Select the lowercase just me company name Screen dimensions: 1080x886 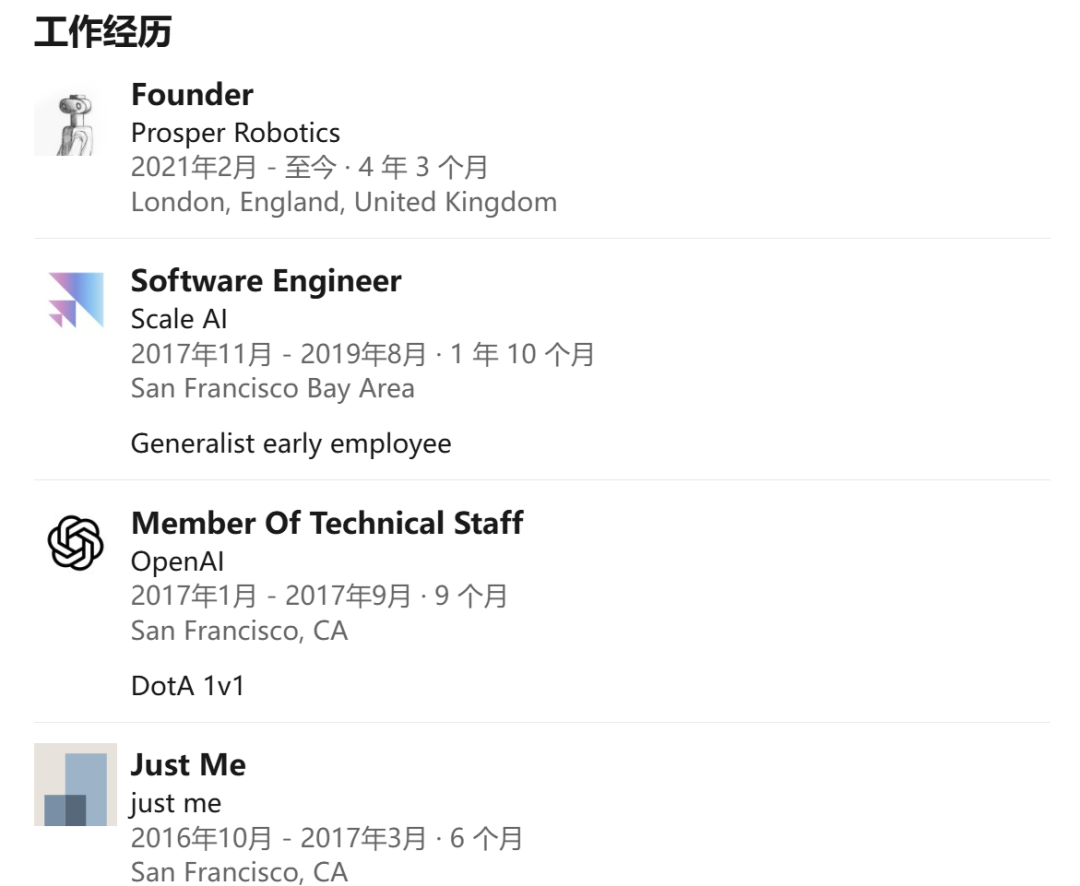(x=176, y=803)
